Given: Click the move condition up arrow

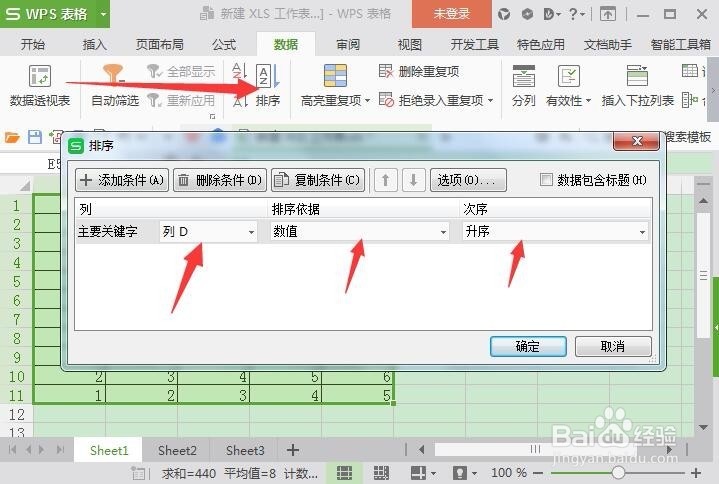Looking at the screenshot, I should [x=386, y=180].
